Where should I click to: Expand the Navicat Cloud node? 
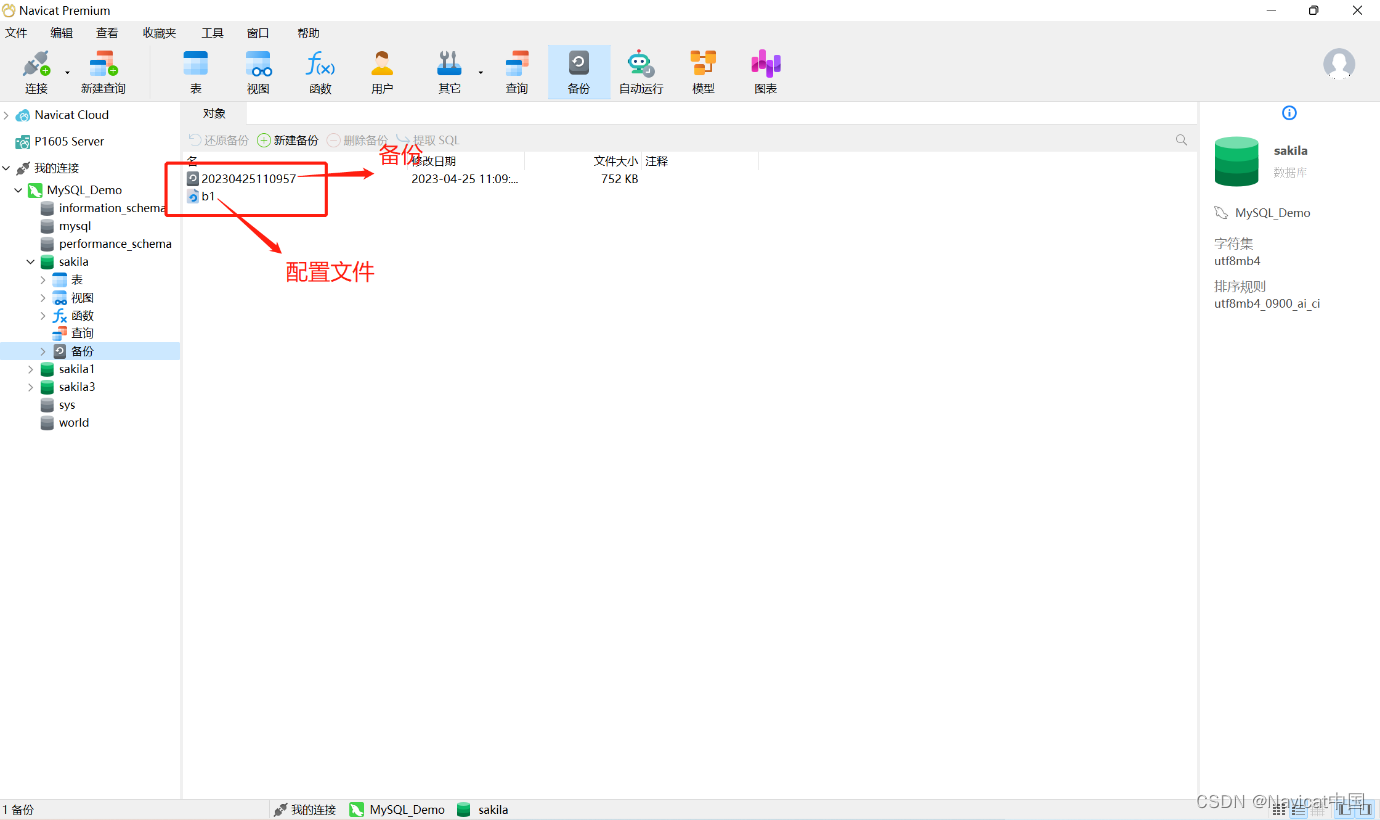(6, 115)
